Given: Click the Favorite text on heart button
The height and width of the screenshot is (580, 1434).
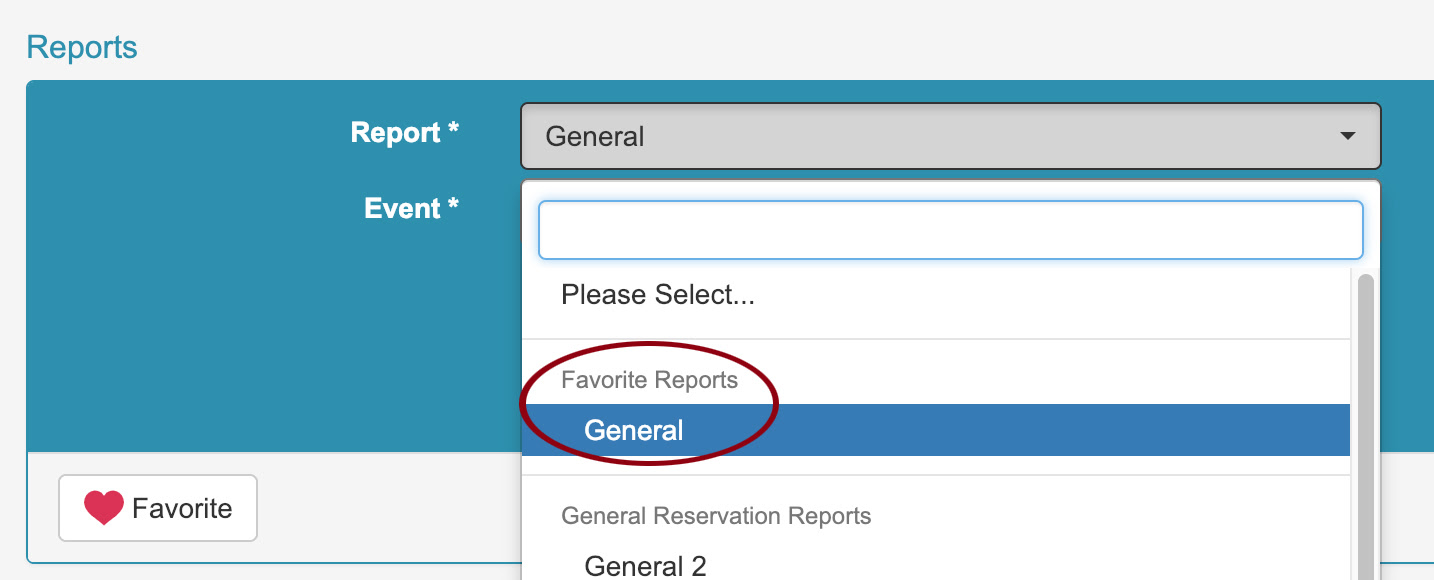Looking at the screenshot, I should click(182, 509).
